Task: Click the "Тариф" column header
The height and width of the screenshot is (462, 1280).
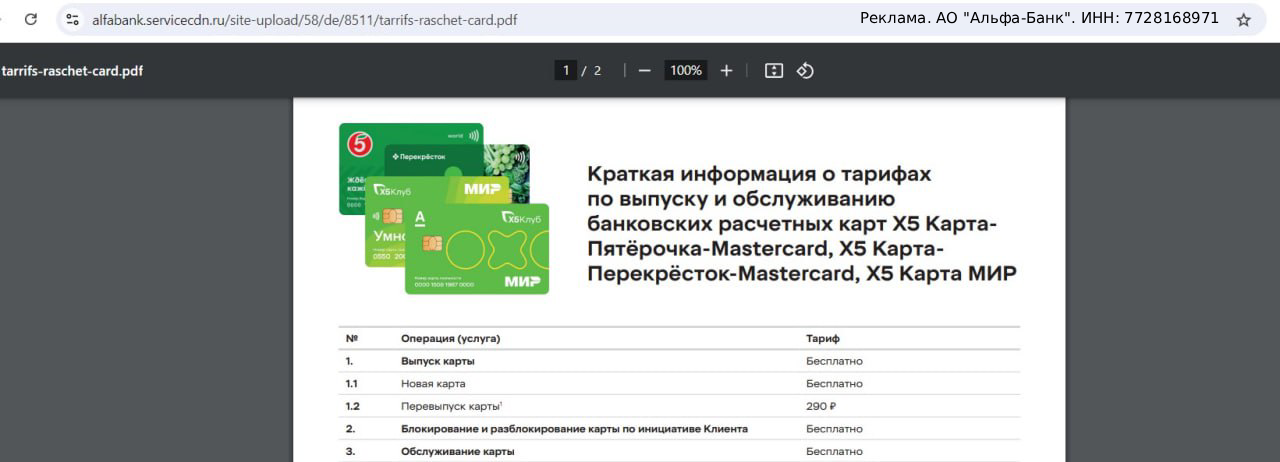Action: pos(823,338)
